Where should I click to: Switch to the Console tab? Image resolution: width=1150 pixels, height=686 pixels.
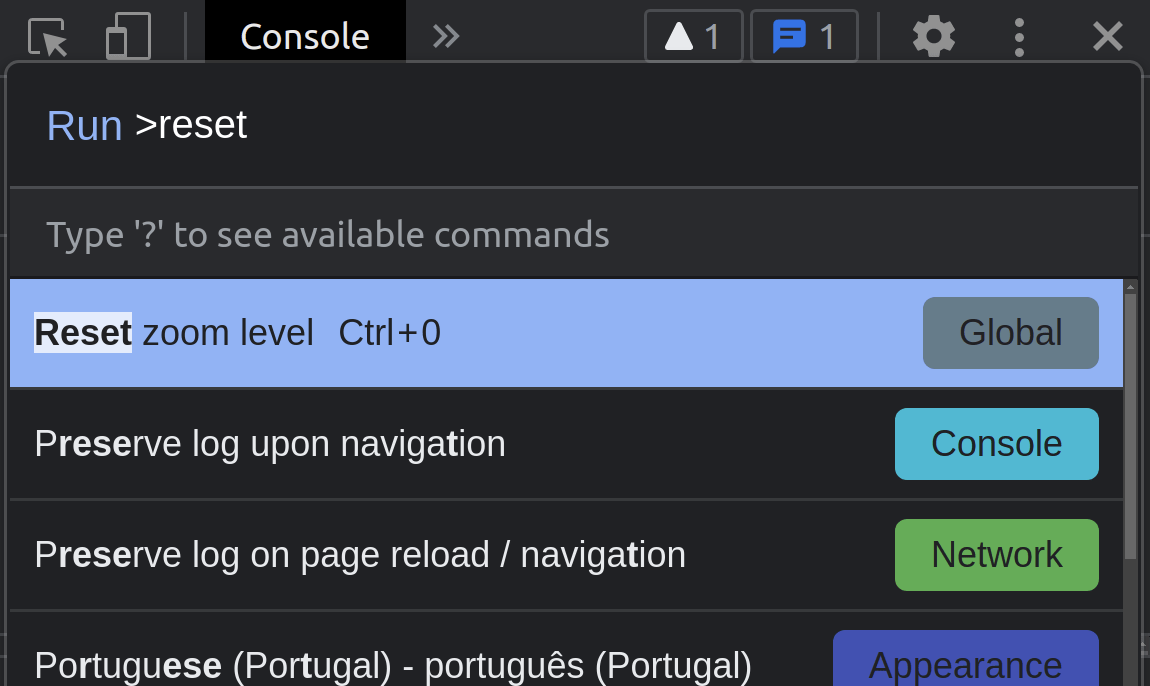[305, 34]
